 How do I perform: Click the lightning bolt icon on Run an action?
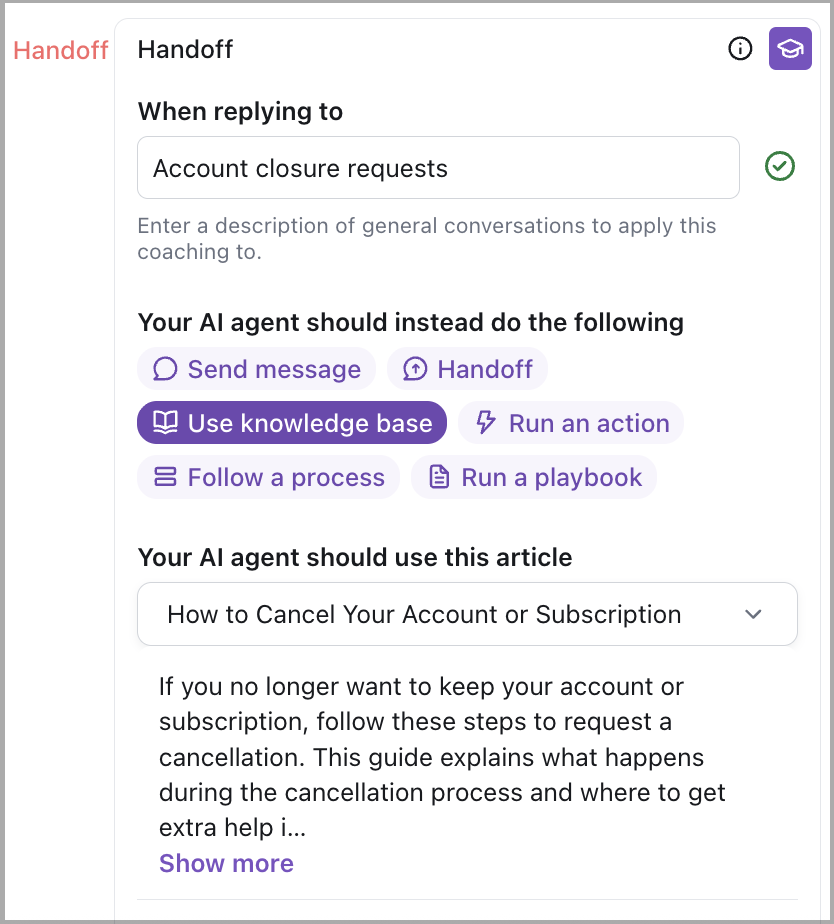[486, 423]
